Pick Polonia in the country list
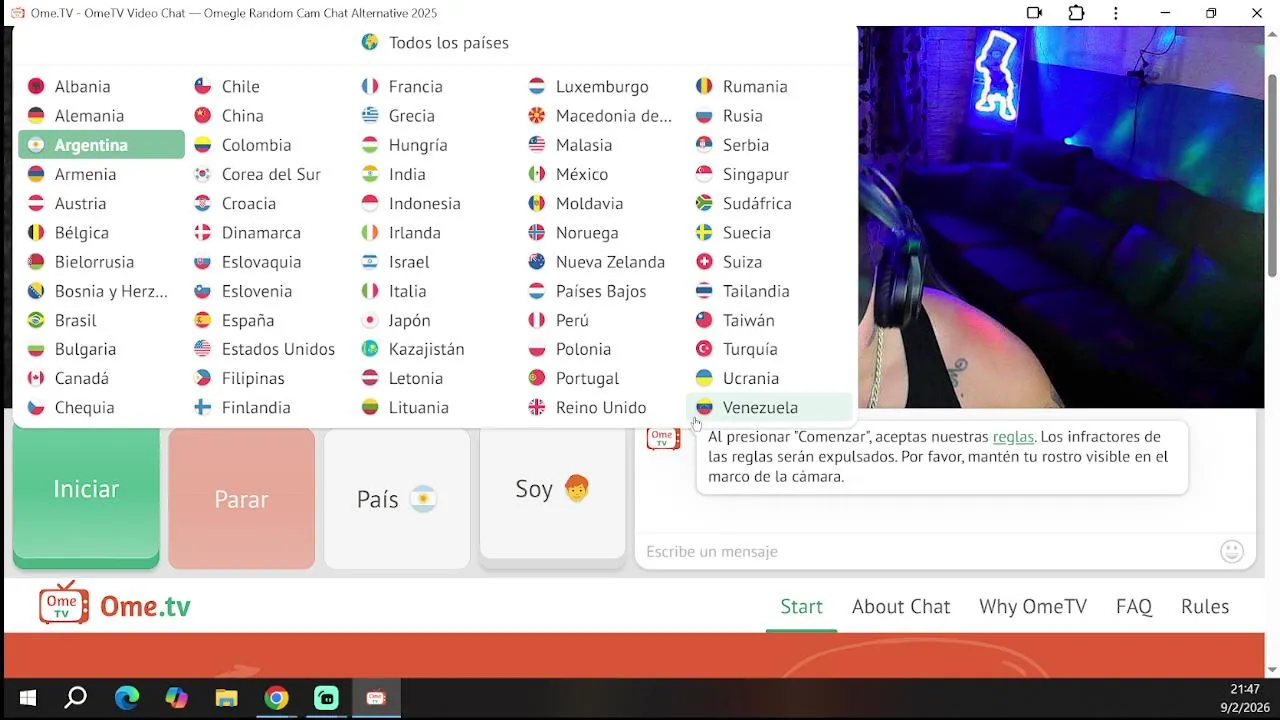Viewport: 1280px width, 720px height. click(602, 349)
